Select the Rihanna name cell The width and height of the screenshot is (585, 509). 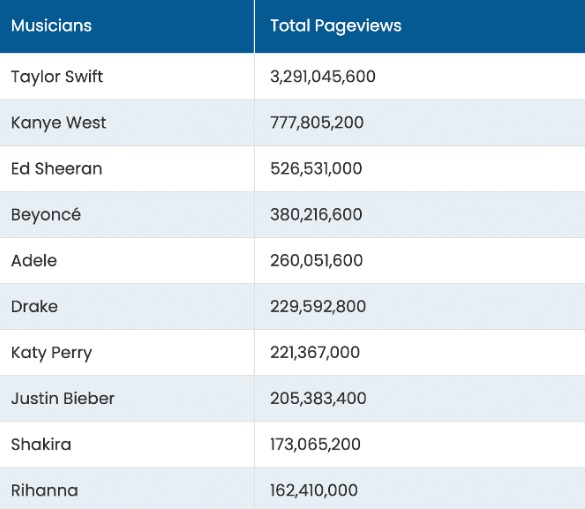coord(127,488)
